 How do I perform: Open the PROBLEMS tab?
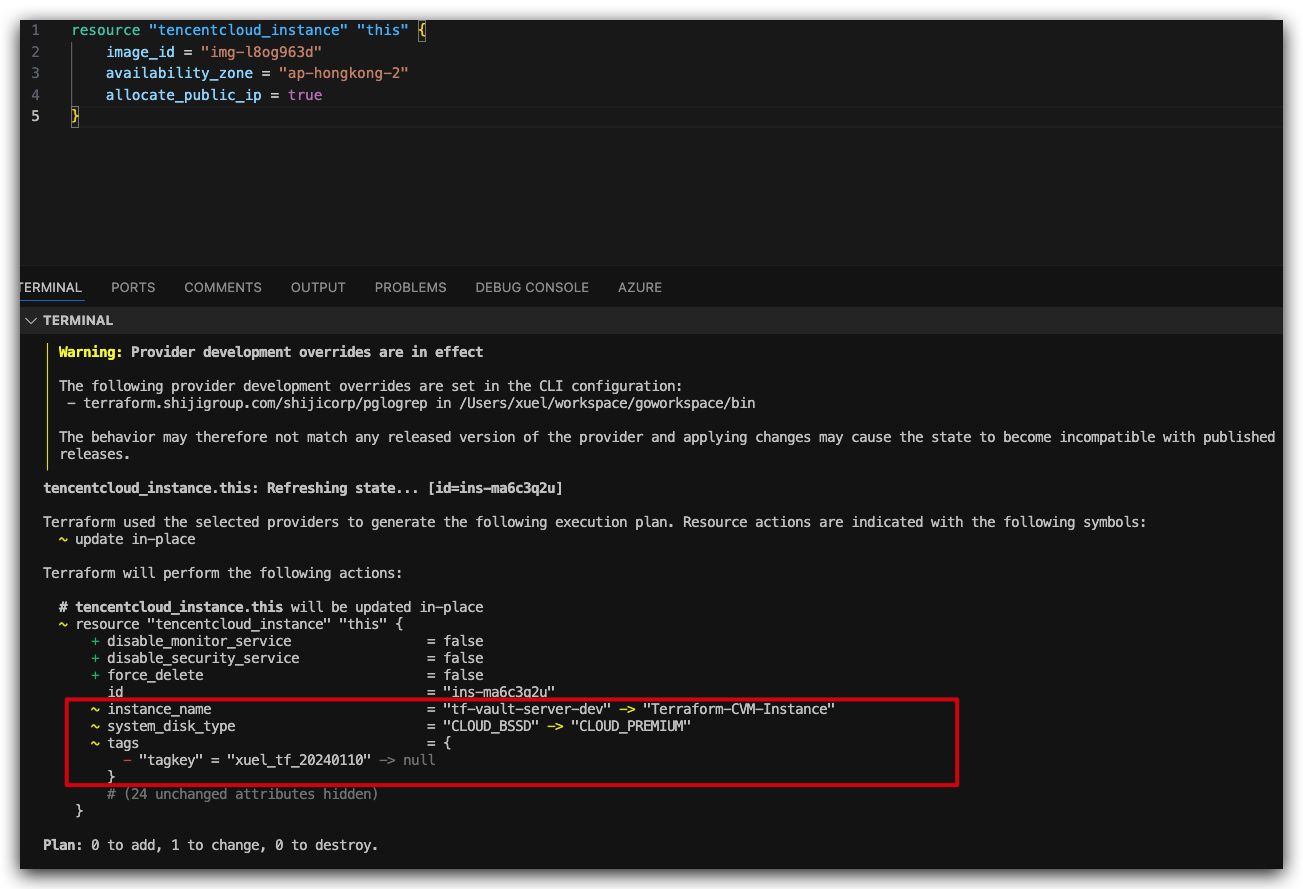410,287
